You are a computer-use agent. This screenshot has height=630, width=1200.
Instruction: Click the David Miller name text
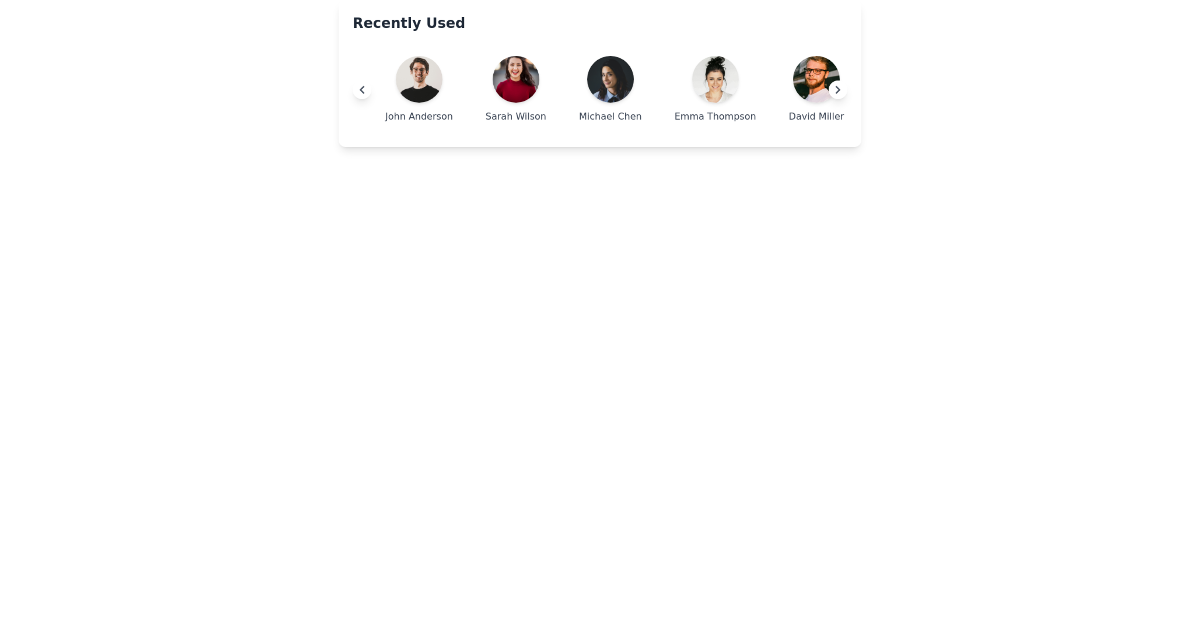(x=816, y=116)
